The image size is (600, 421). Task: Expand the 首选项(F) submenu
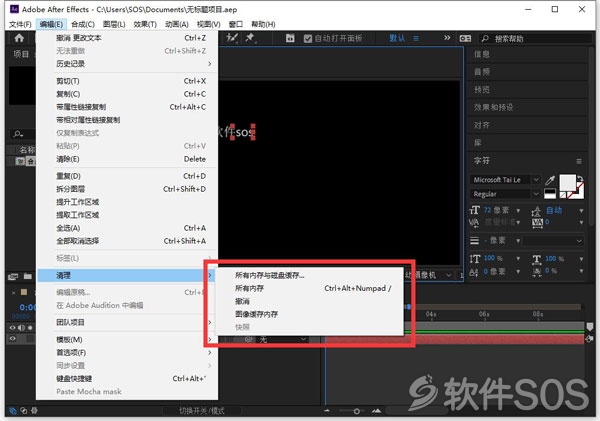127,352
